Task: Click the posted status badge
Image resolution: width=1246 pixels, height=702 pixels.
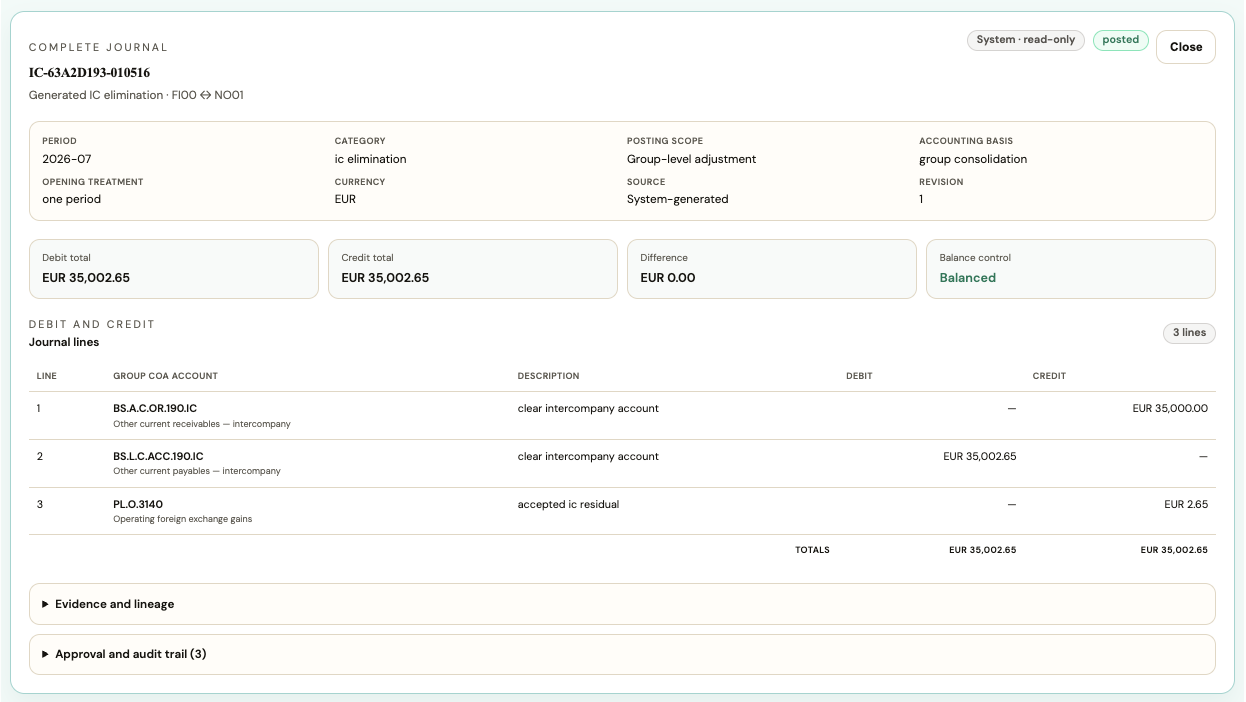Action: point(1120,40)
